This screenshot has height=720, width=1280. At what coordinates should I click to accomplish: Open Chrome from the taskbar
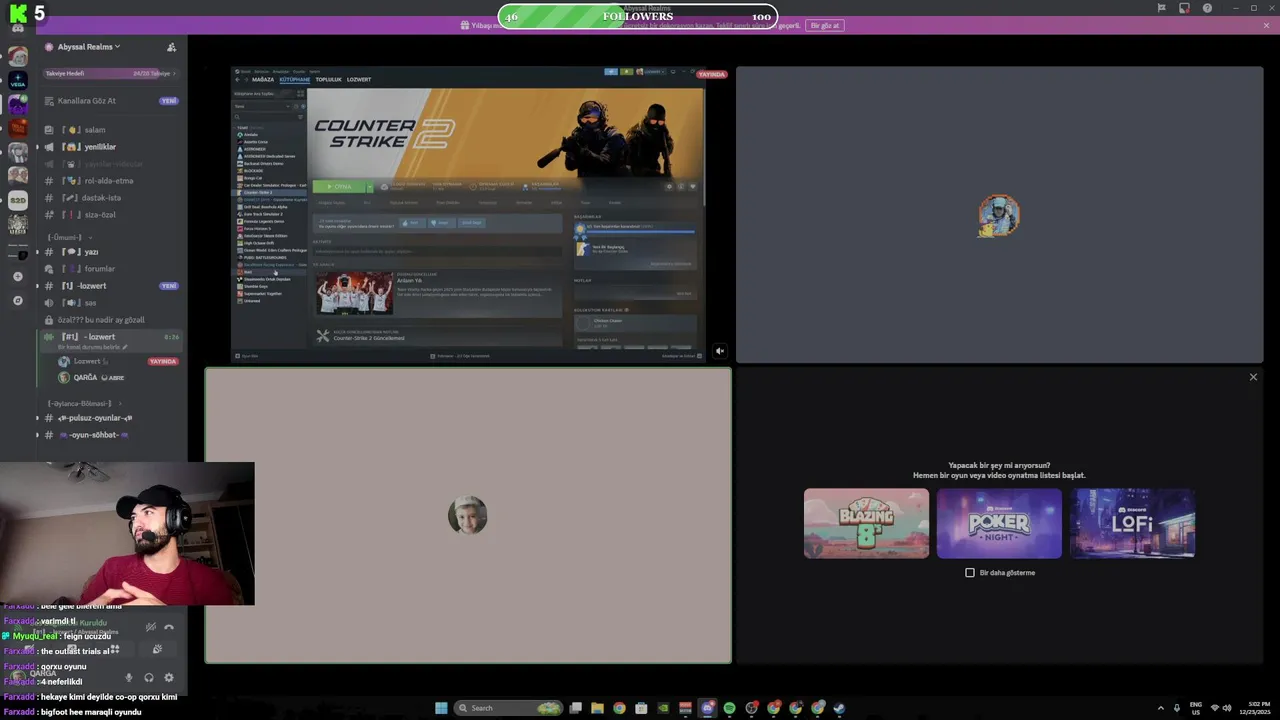619,708
